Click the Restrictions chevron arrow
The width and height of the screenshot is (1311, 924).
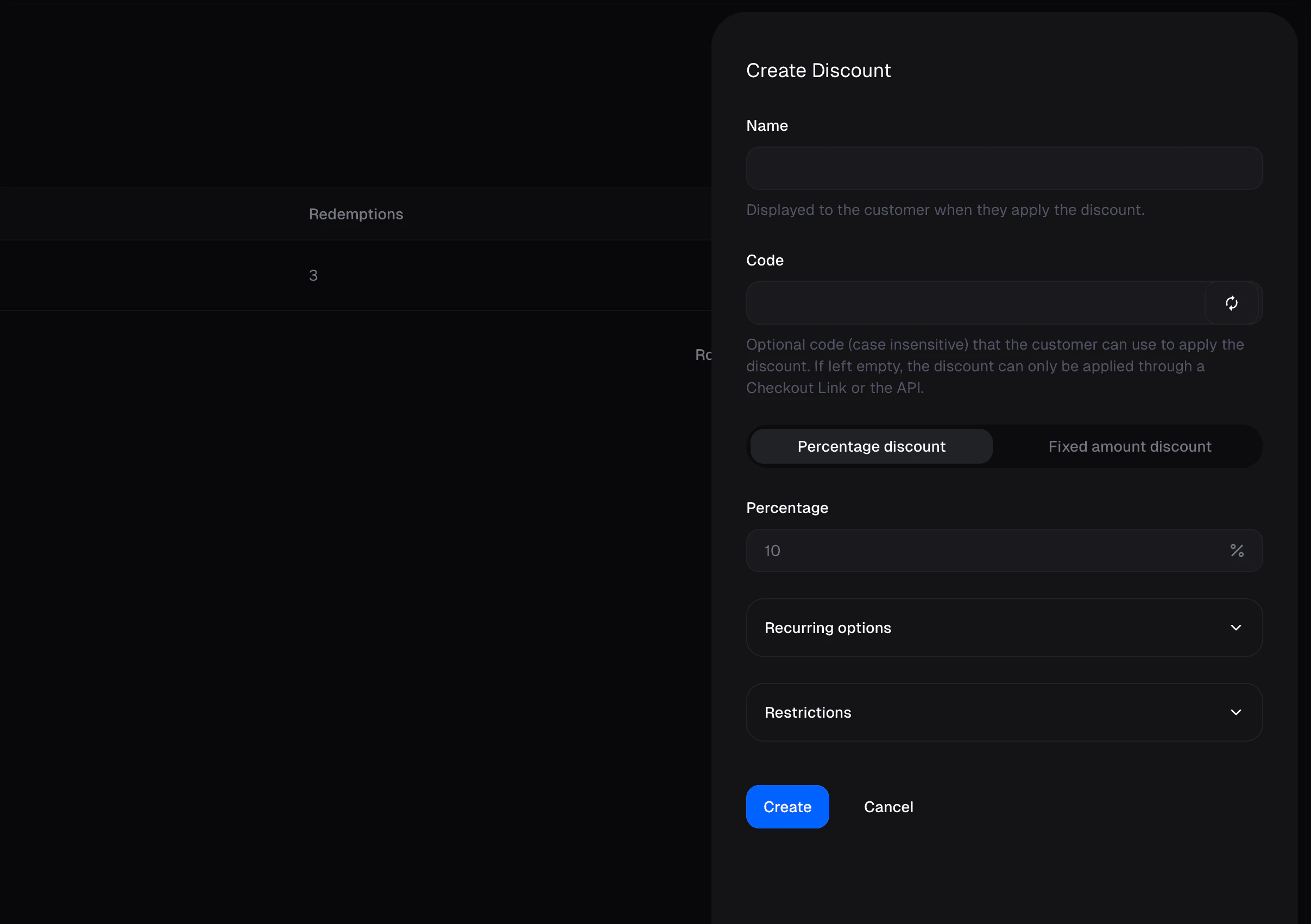pos(1236,712)
